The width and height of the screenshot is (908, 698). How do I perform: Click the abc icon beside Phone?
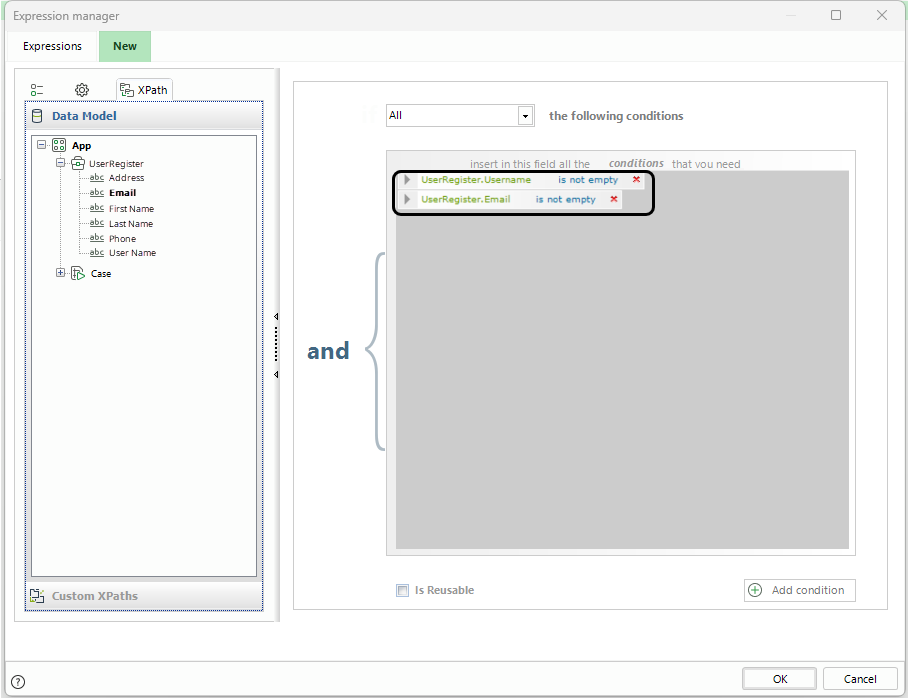point(97,238)
